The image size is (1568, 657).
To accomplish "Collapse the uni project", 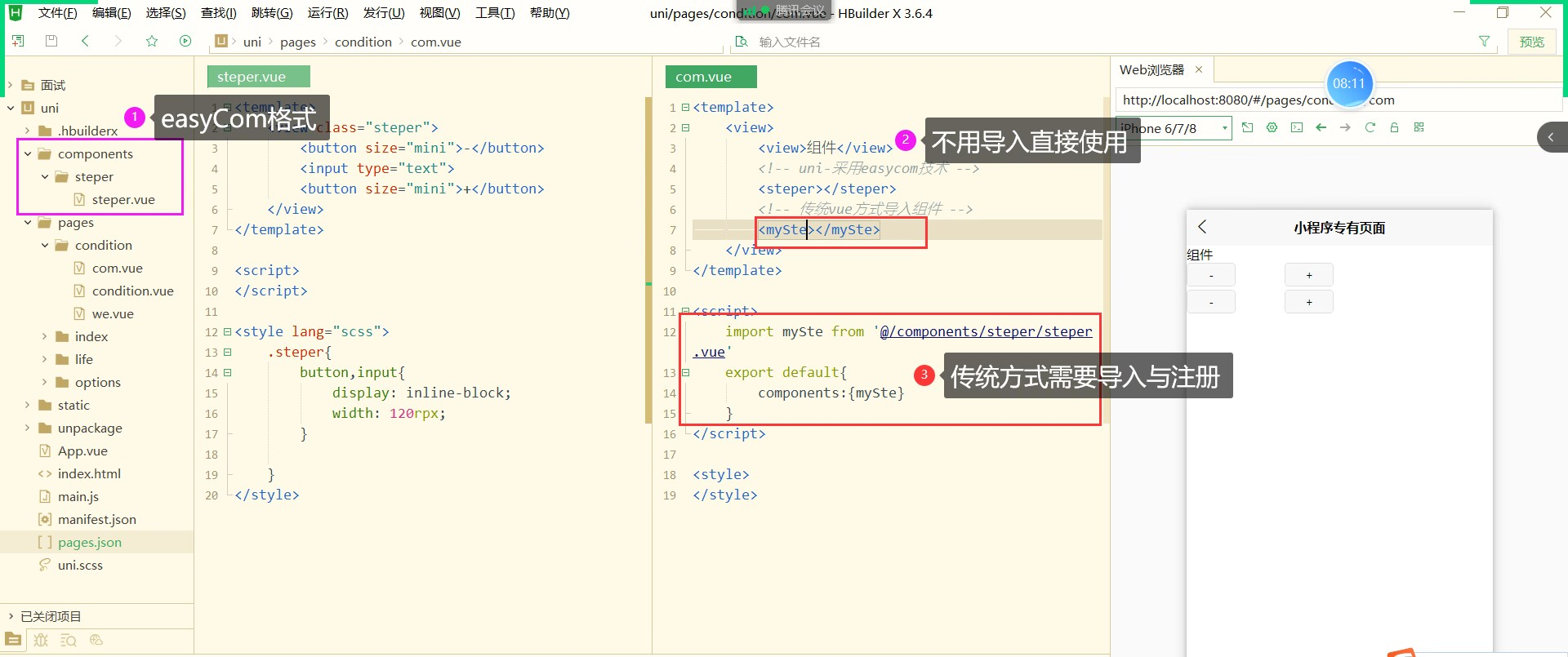I will click(11, 108).
